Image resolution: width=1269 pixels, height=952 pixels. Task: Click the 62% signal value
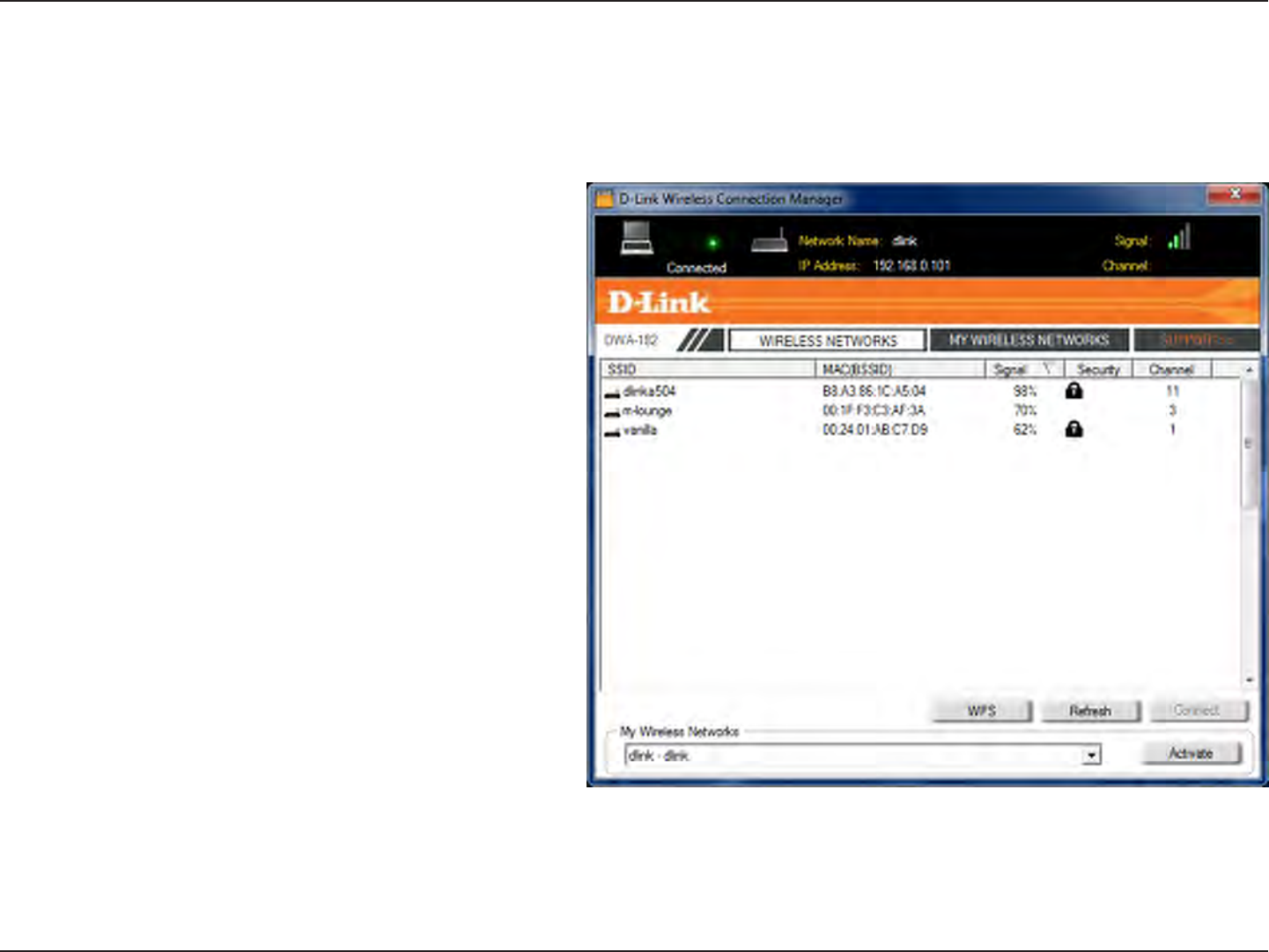click(x=1025, y=430)
